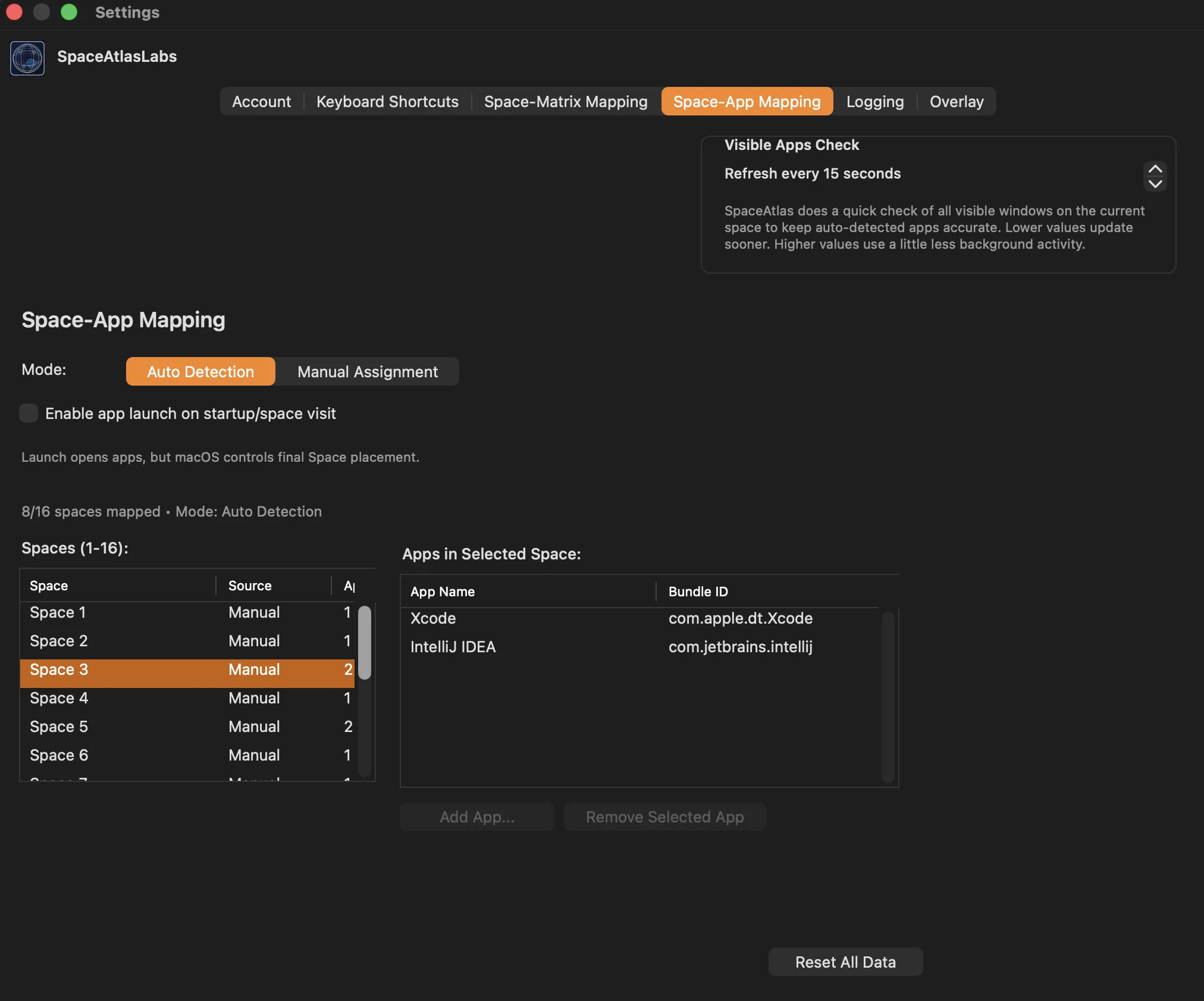Select Manual Assignment mode
The image size is (1204, 1001).
tap(367, 371)
